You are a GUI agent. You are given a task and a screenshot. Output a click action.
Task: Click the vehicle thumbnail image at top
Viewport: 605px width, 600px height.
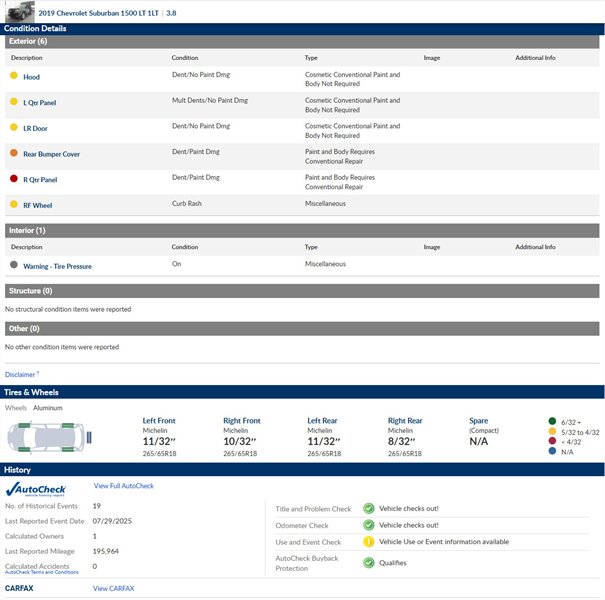click(19, 10)
